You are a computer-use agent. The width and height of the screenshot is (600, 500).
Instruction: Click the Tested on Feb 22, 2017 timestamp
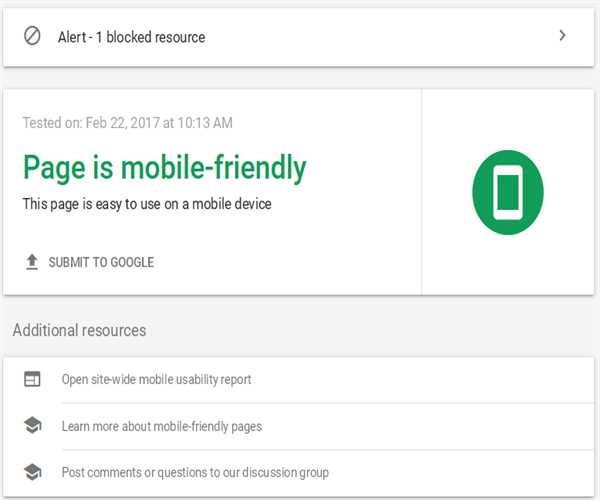127,123
